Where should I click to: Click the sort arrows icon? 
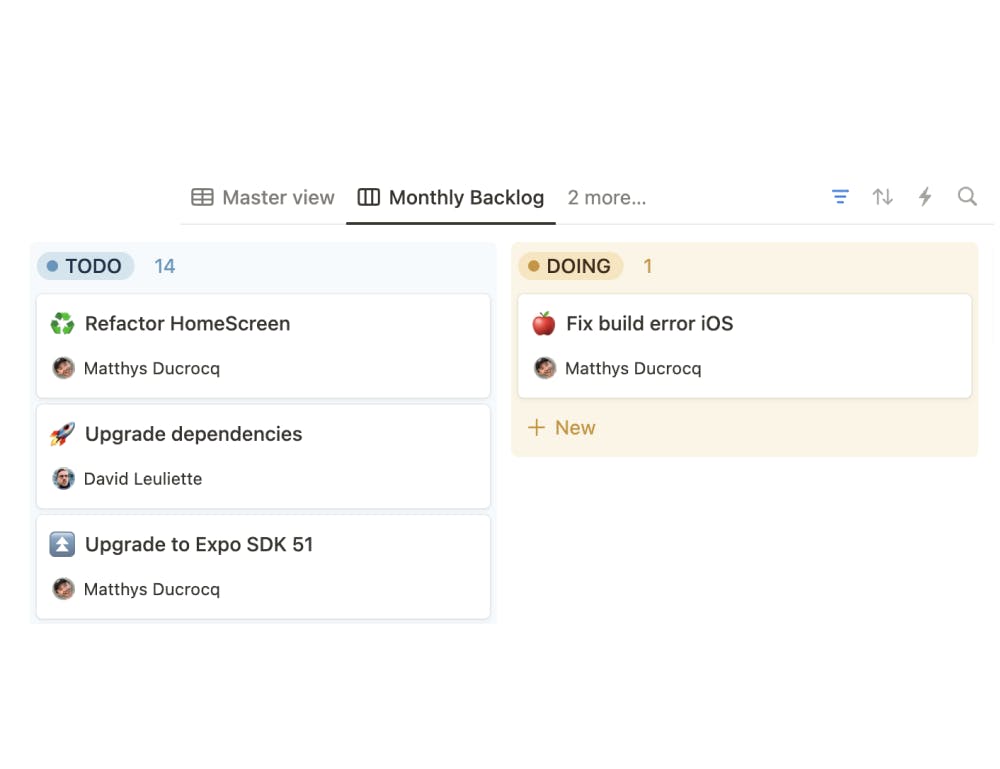pyautogui.click(x=882, y=197)
